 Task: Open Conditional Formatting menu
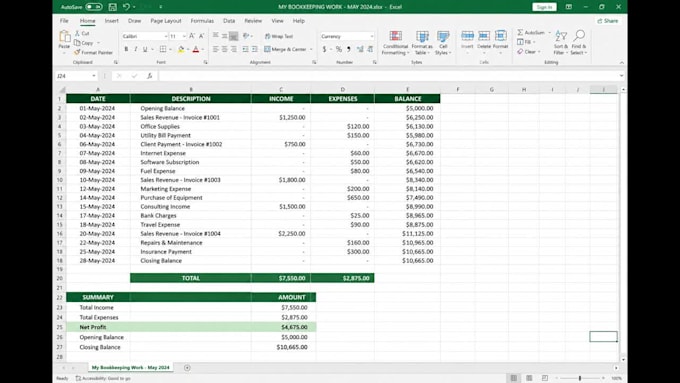pyautogui.click(x=395, y=43)
